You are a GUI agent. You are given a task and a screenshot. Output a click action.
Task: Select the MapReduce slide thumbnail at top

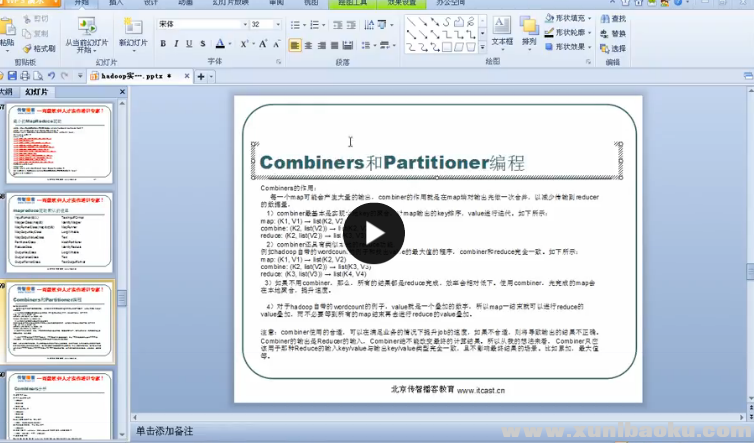point(60,145)
